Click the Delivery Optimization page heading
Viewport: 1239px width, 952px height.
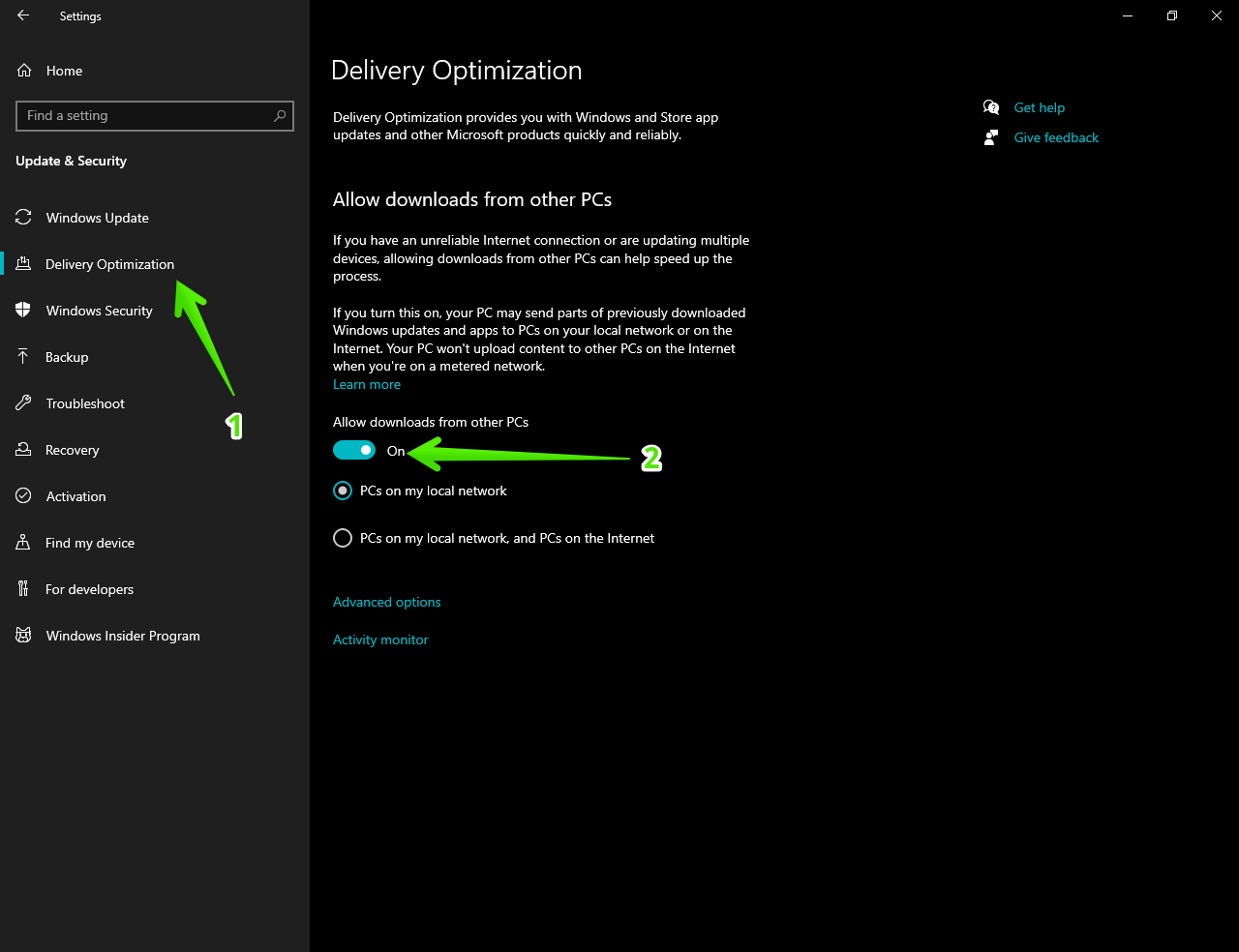coord(457,71)
